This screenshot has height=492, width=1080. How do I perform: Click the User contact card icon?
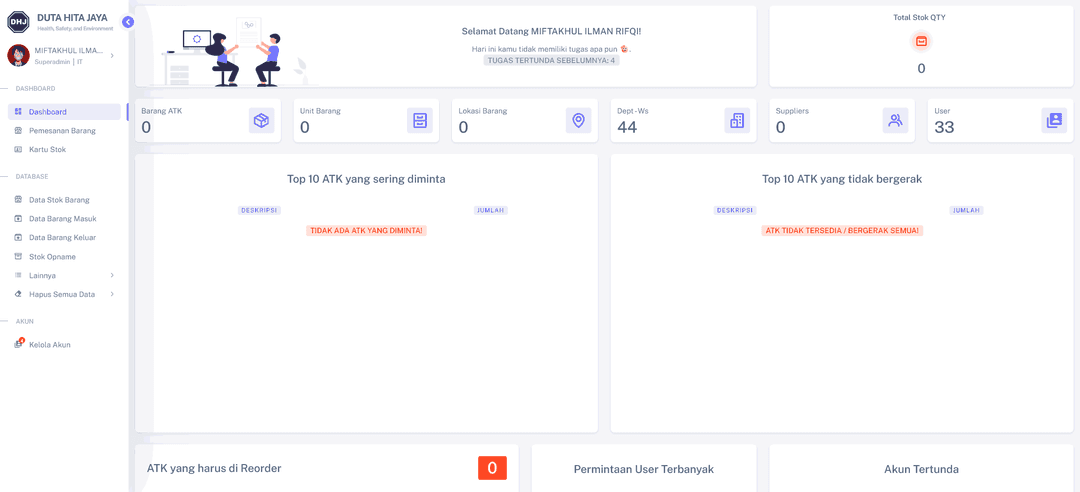coord(1054,121)
